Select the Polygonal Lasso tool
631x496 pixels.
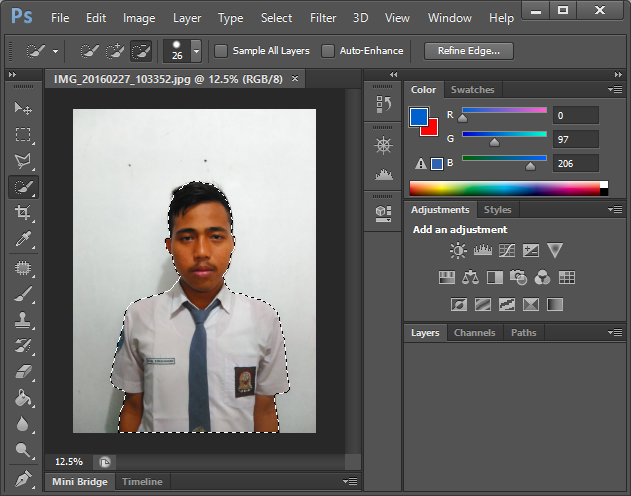click(x=23, y=161)
